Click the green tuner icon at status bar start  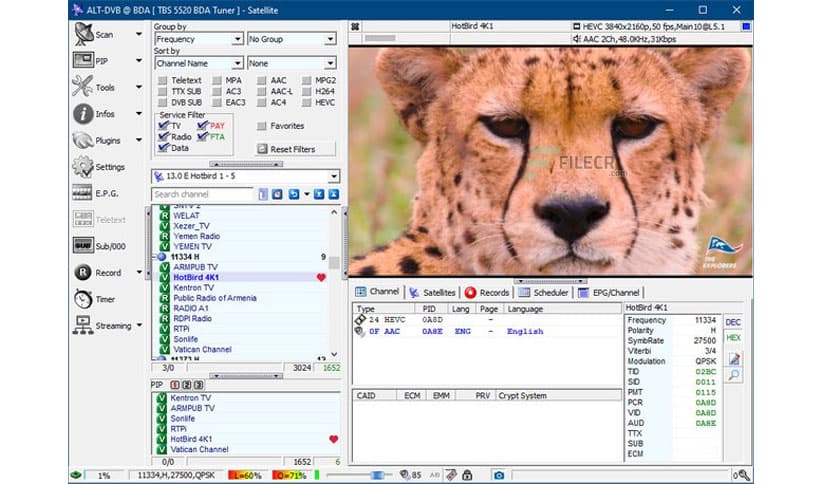pos(76,474)
